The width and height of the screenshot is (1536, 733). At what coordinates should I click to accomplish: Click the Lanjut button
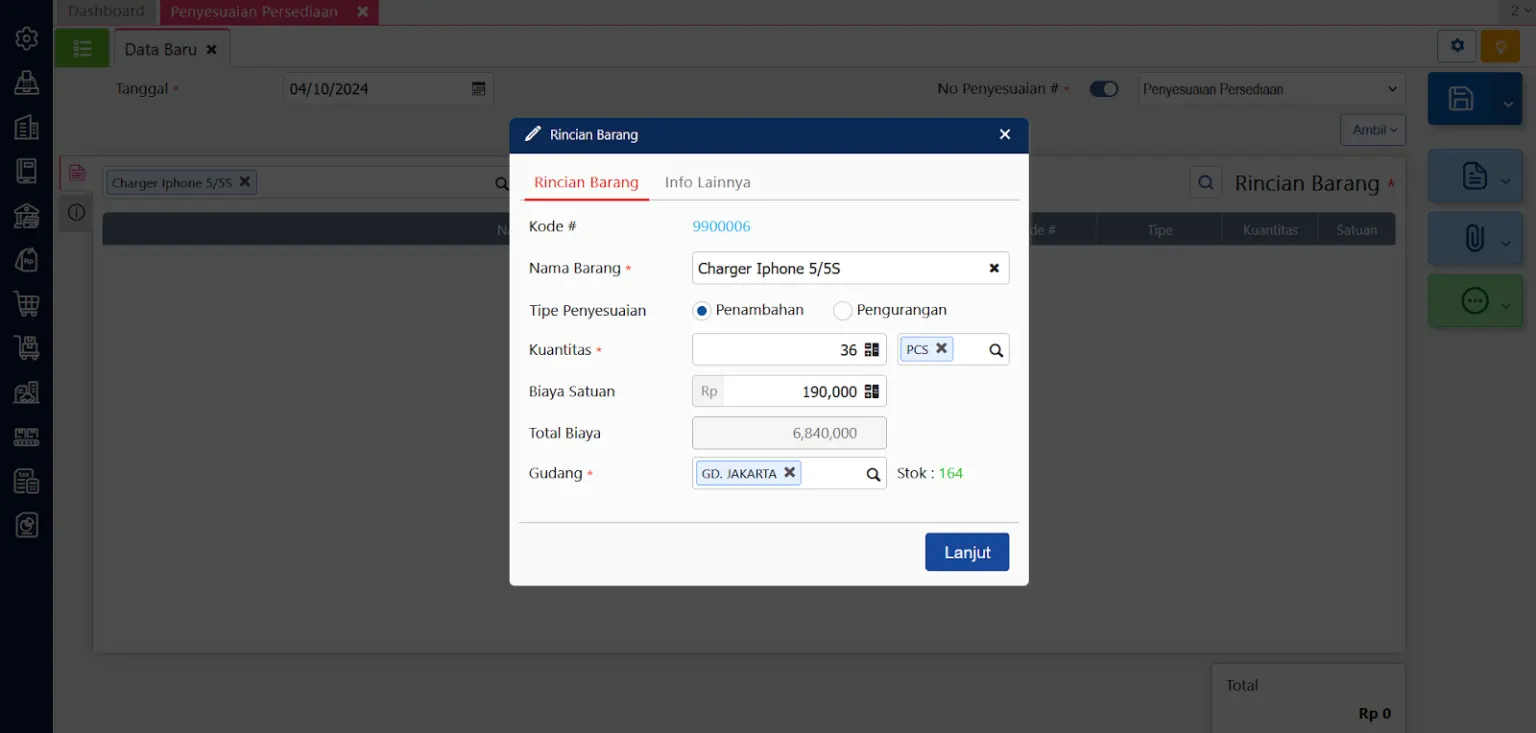click(966, 552)
